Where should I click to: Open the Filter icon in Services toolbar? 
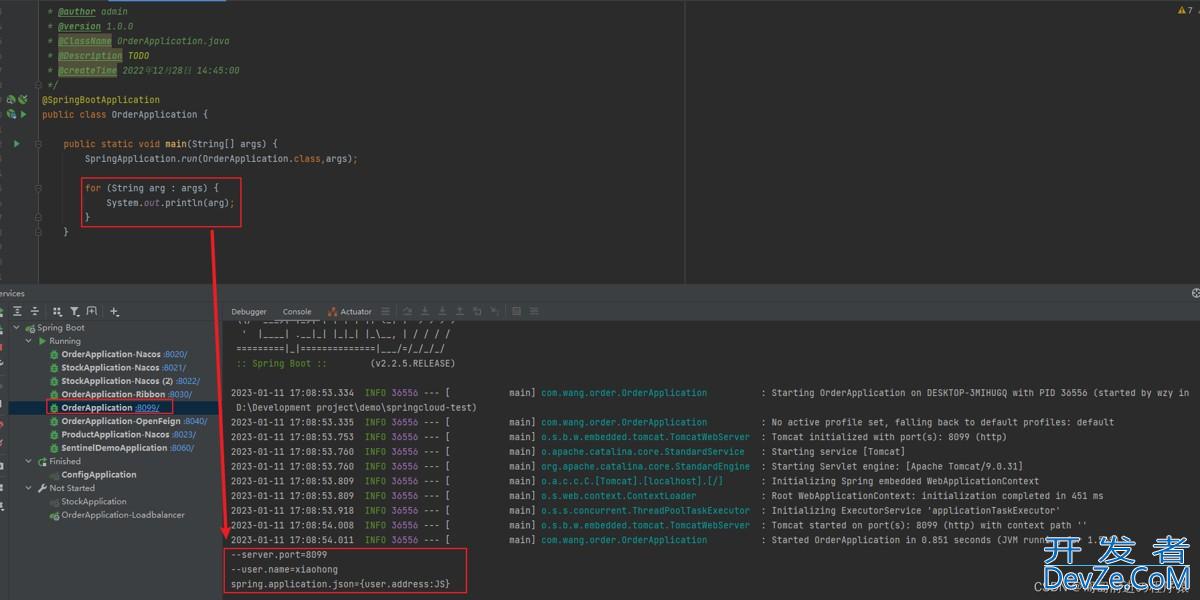click(x=74, y=312)
